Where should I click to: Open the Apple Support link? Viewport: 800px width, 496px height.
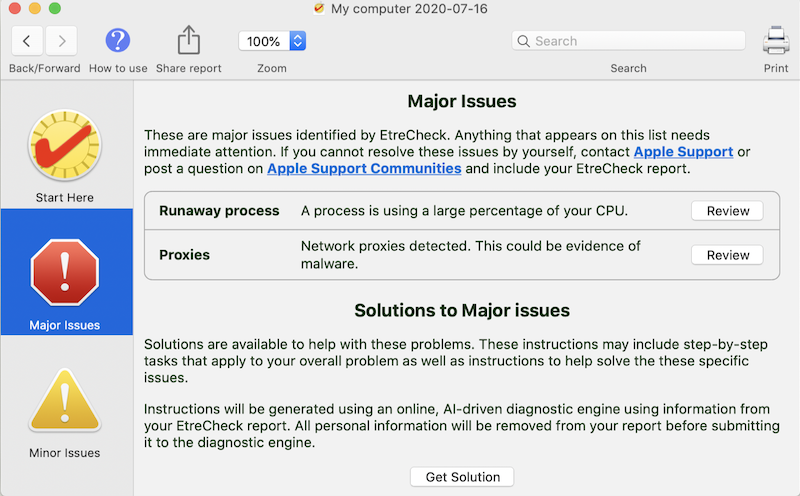pos(683,151)
